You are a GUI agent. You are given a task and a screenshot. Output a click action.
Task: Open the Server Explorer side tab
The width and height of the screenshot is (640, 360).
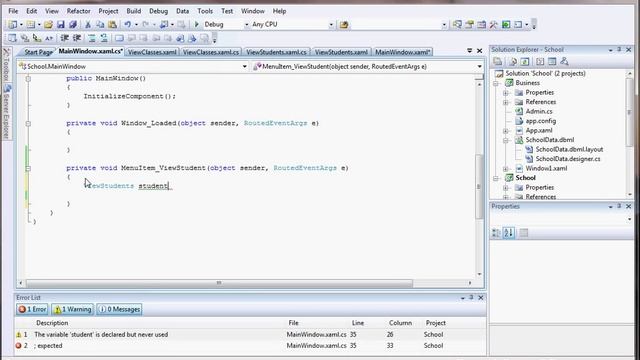[7, 112]
